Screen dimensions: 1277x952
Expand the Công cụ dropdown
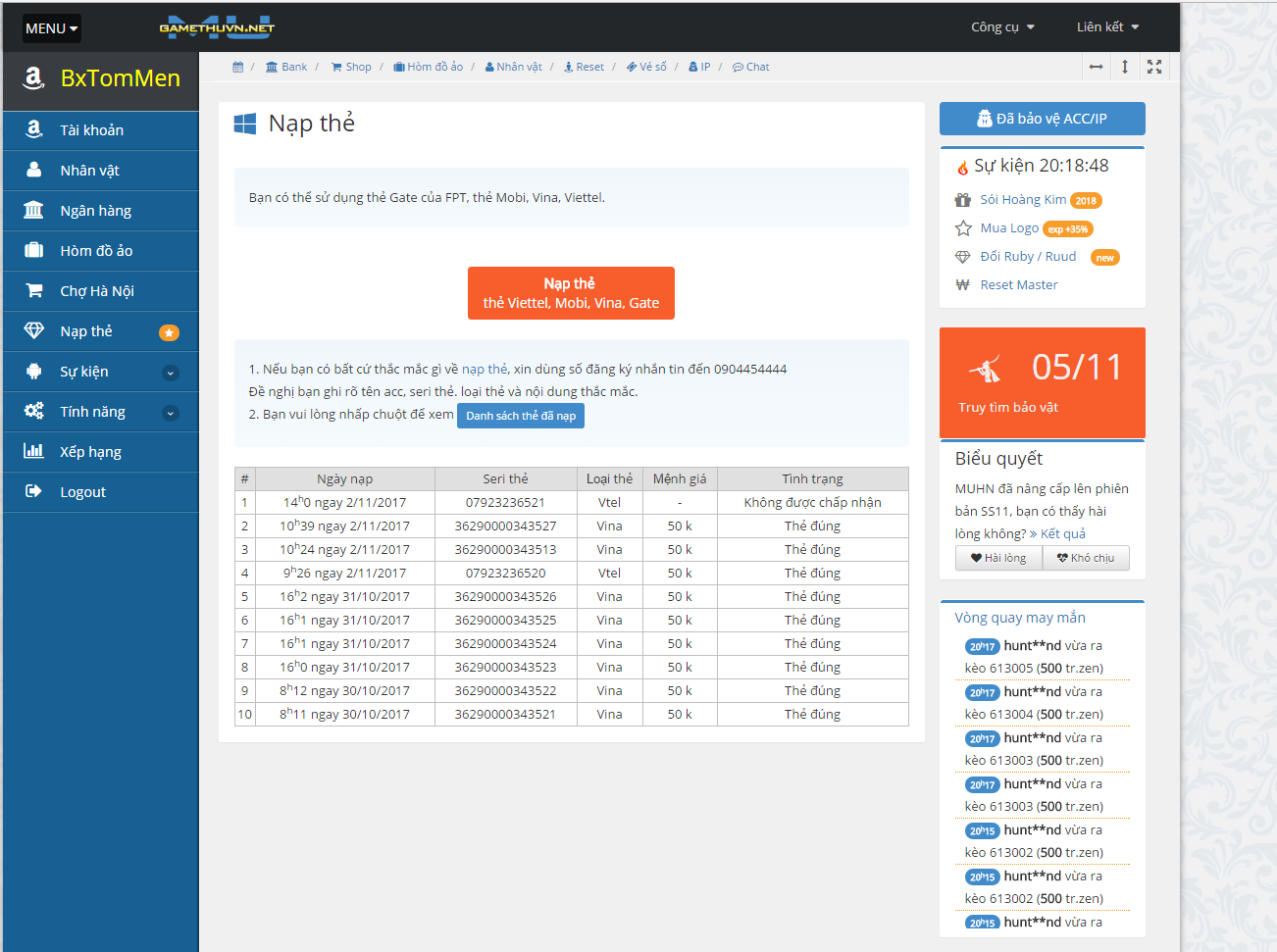pyautogui.click(x=1002, y=27)
